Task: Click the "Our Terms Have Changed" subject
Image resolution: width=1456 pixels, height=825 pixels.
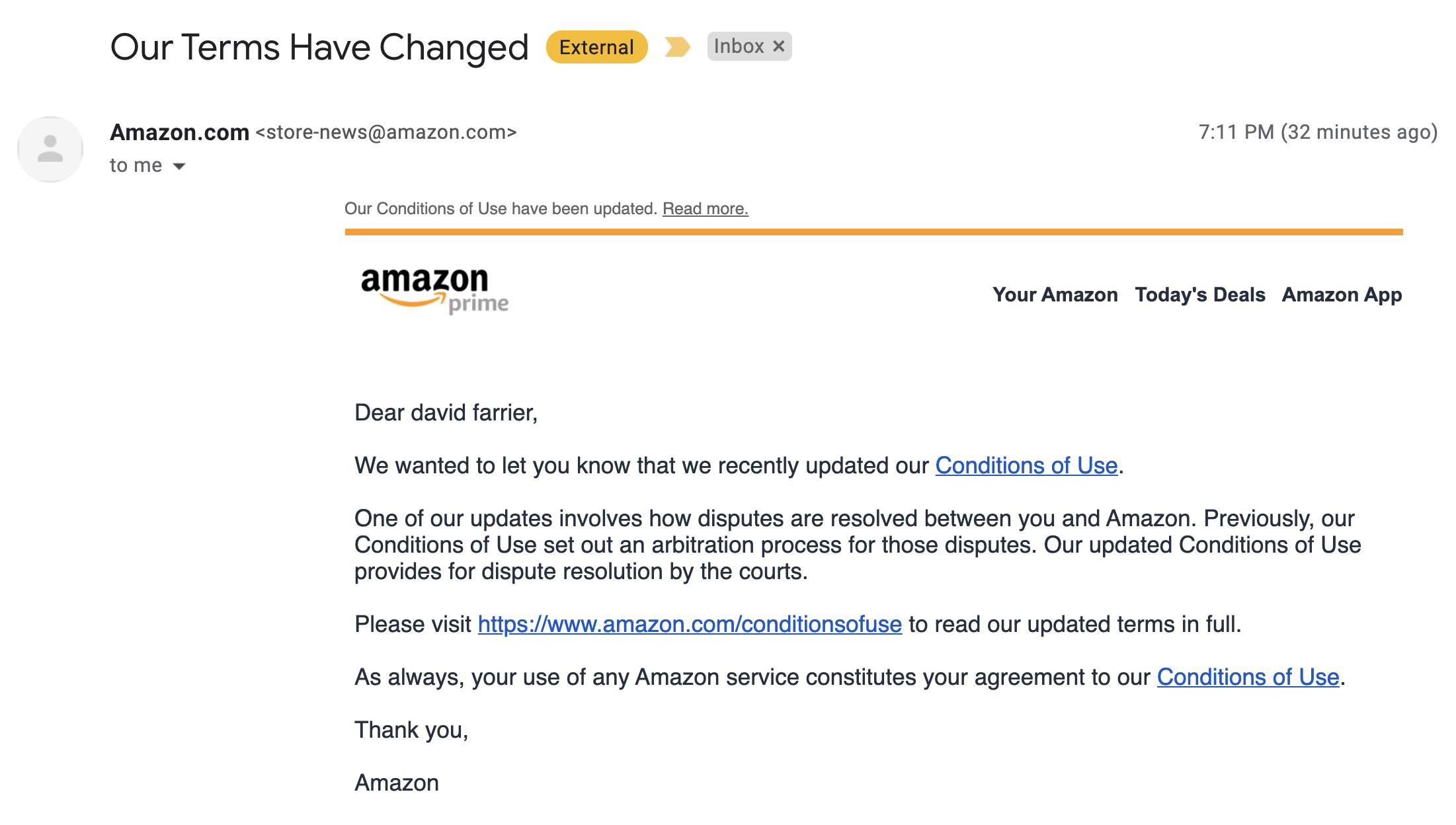Action: 319,48
